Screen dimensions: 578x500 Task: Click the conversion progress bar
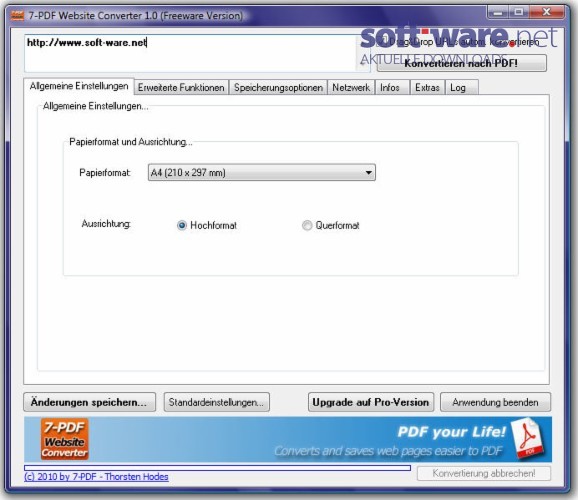click(x=217, y=468)
